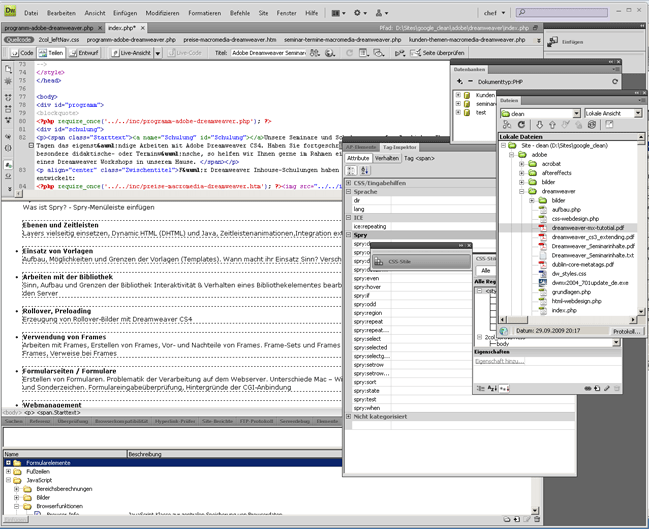Show Quellcode of main document
Image resolution: width=649 pixels, height=529 pixels.
coord(18,40)
